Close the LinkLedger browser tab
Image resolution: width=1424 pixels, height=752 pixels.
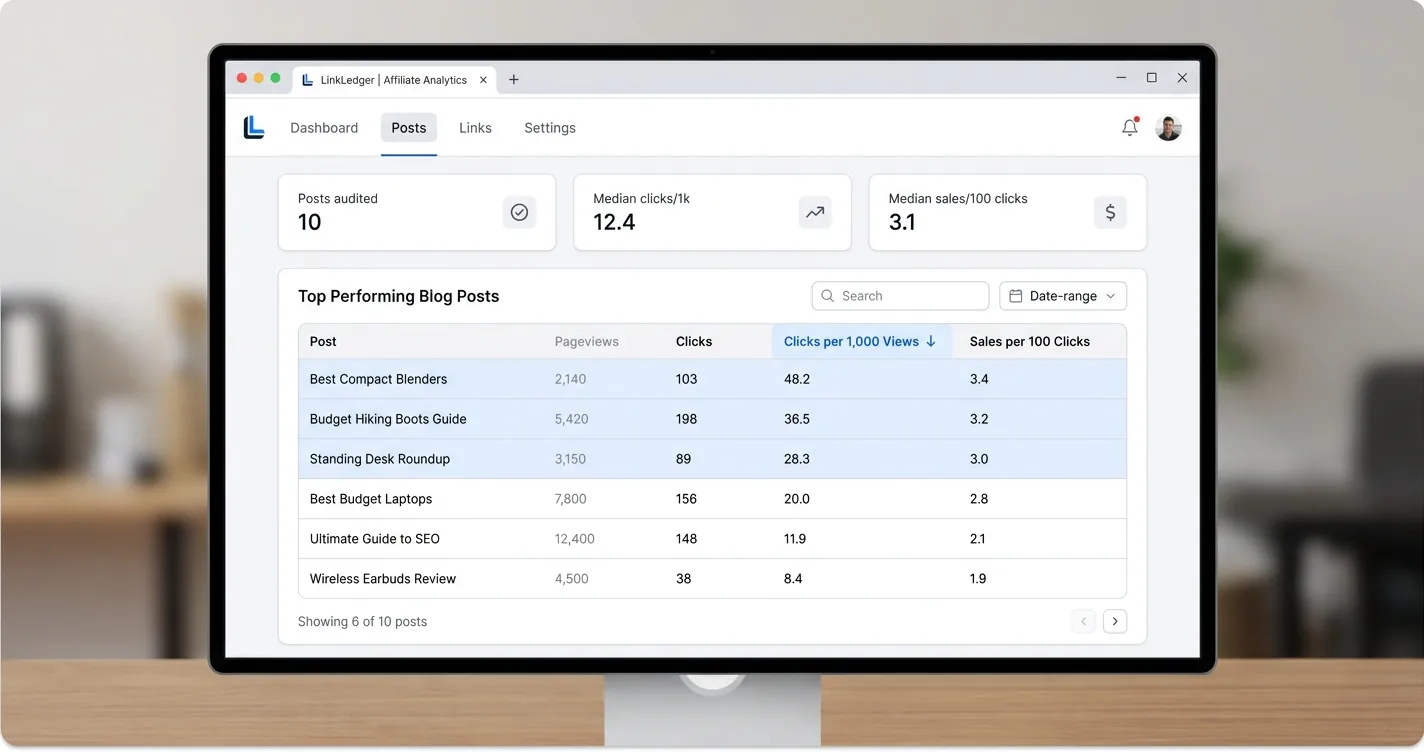[484, 80]
